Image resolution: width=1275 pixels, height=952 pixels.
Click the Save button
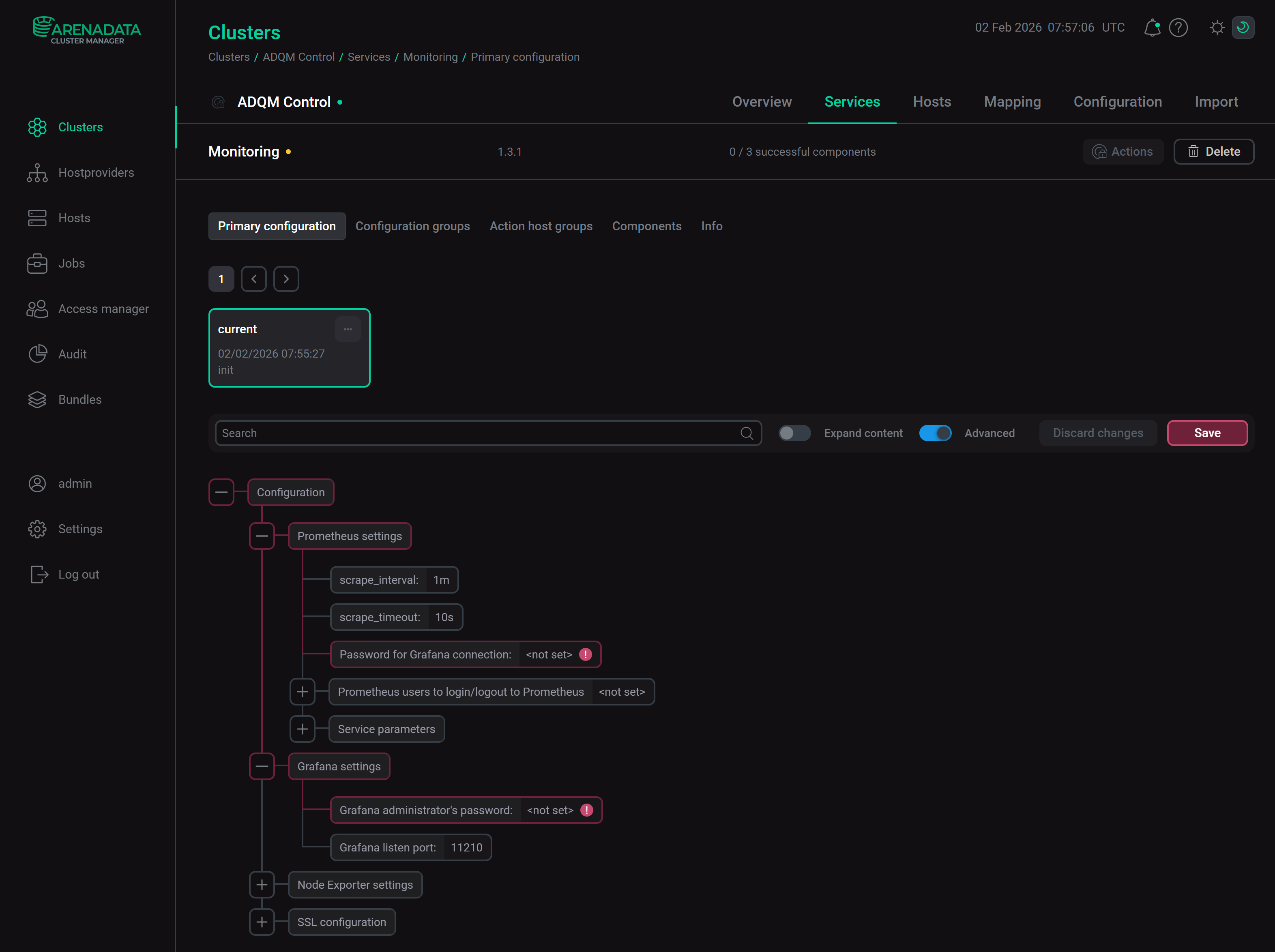coord(1207,433)
